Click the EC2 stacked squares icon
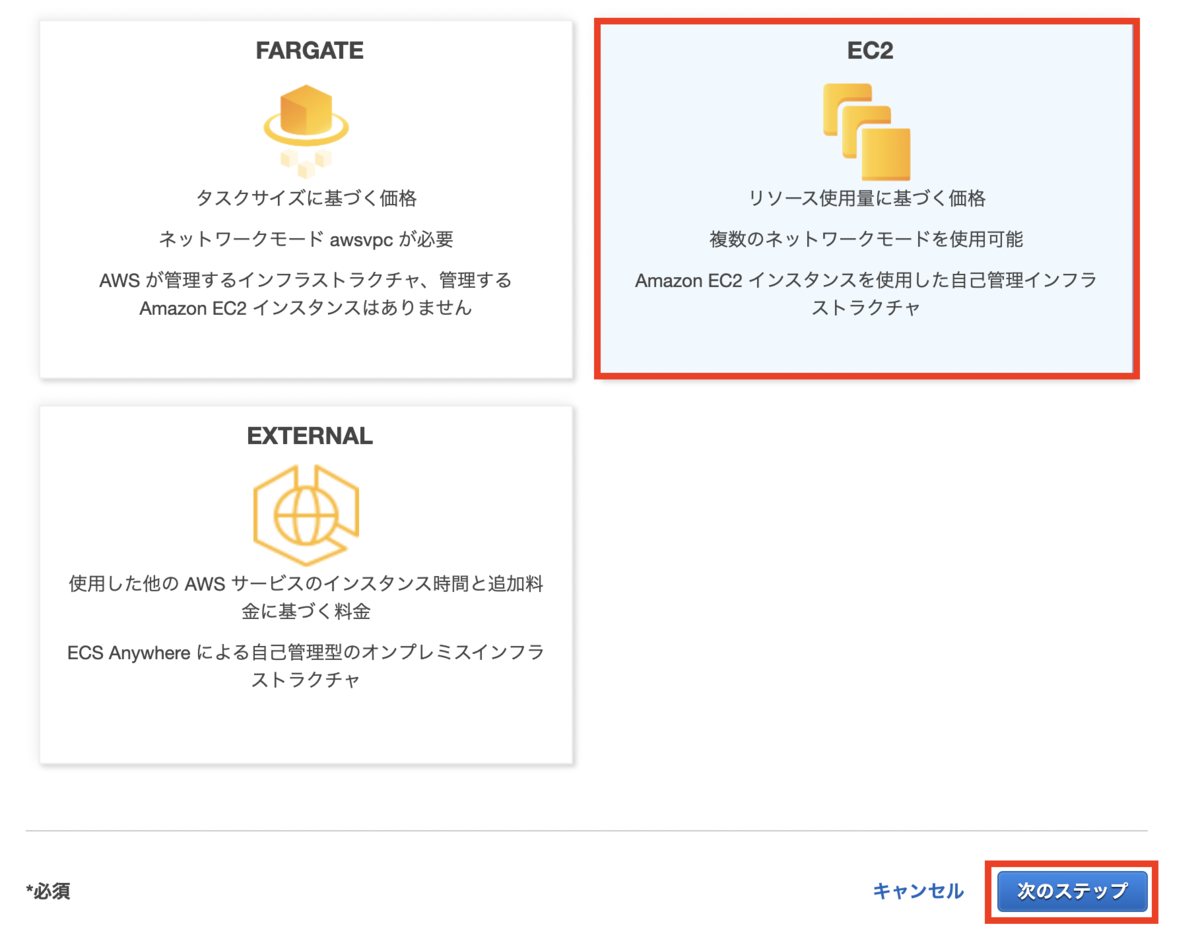 [x=866, y=132]
